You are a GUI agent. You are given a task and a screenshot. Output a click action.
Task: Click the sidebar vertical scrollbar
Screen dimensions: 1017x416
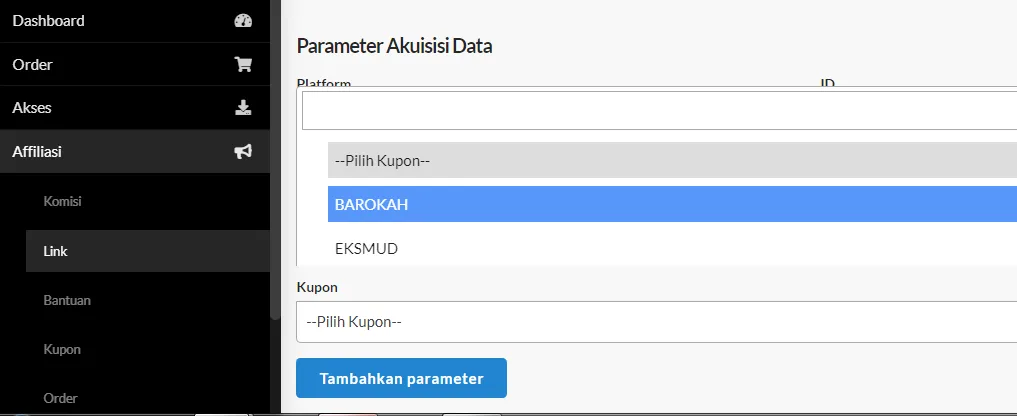pos(275,160)
